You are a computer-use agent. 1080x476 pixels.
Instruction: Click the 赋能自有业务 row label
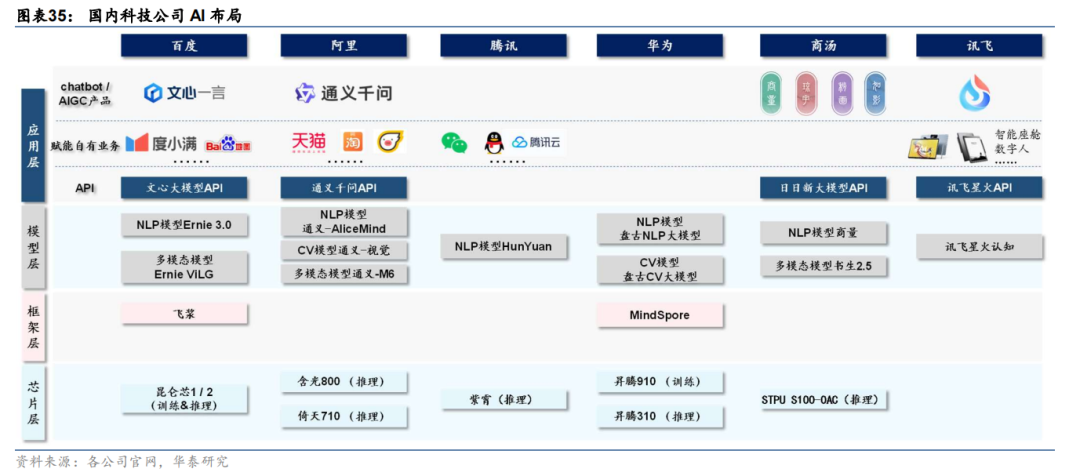(85, 146)
